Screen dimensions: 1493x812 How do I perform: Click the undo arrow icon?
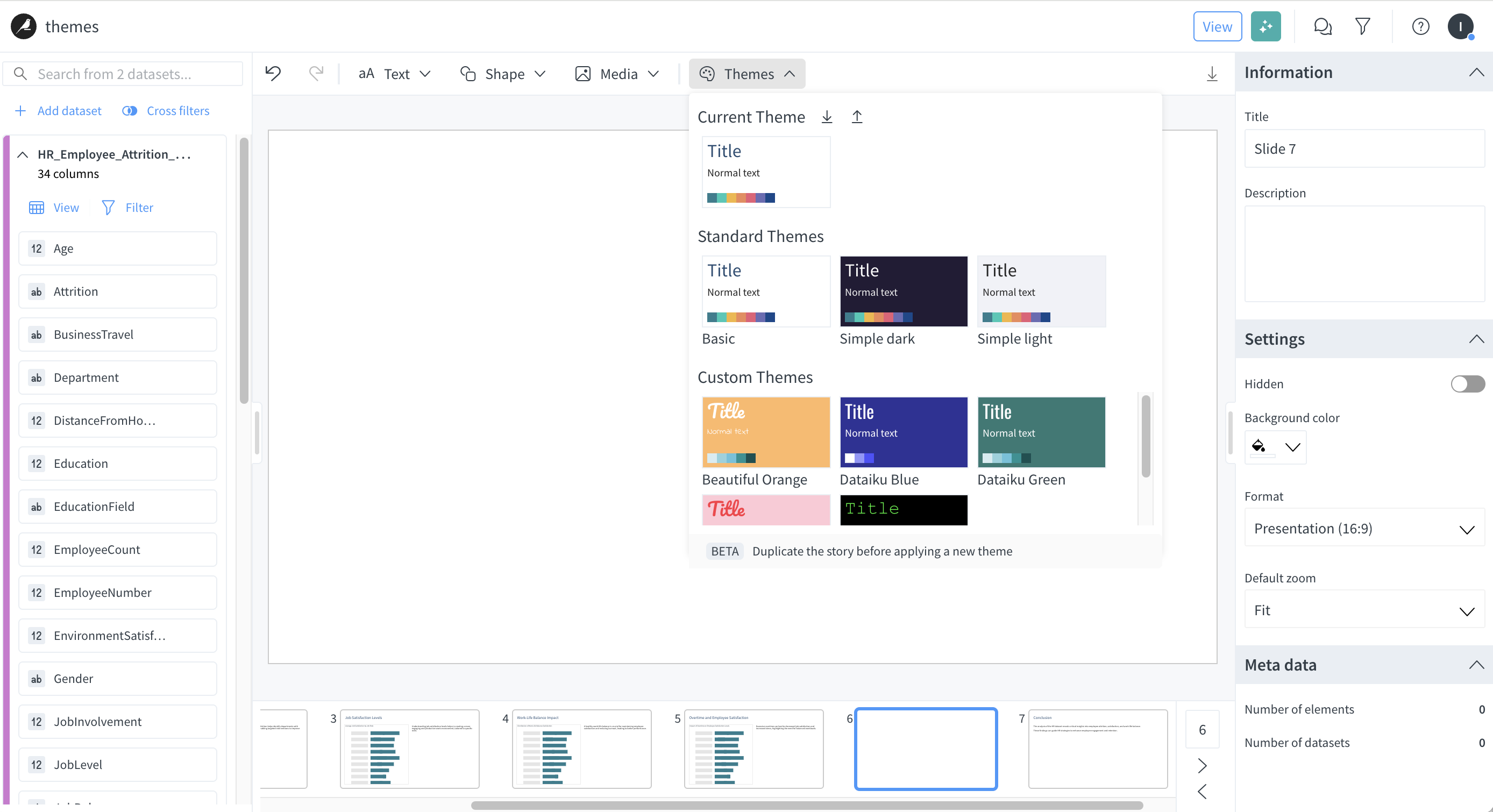coord(273,74)
